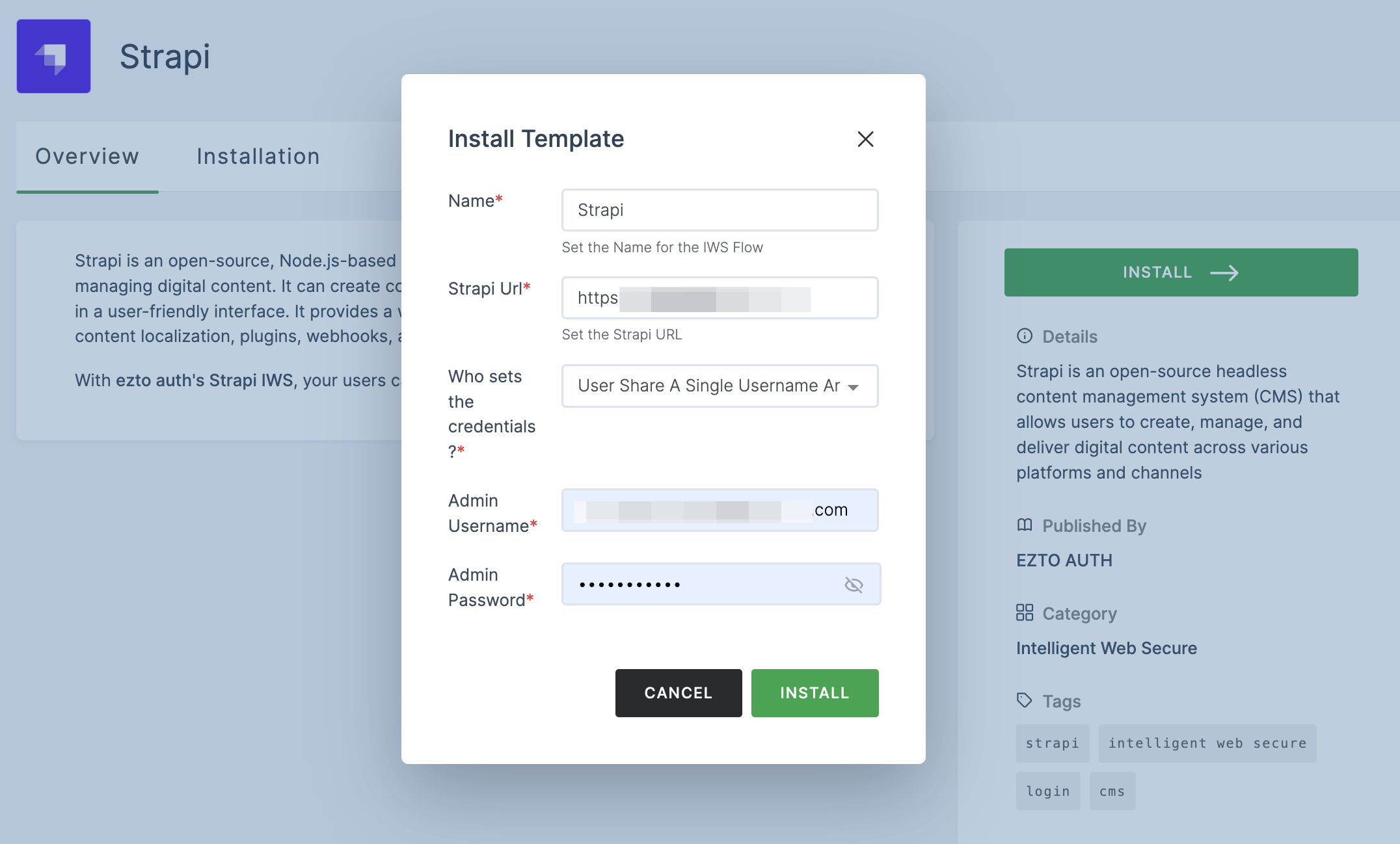This screenshot has height=844, width=1400.
Task: Click the Name input field
Action: [x=720, y=209]
